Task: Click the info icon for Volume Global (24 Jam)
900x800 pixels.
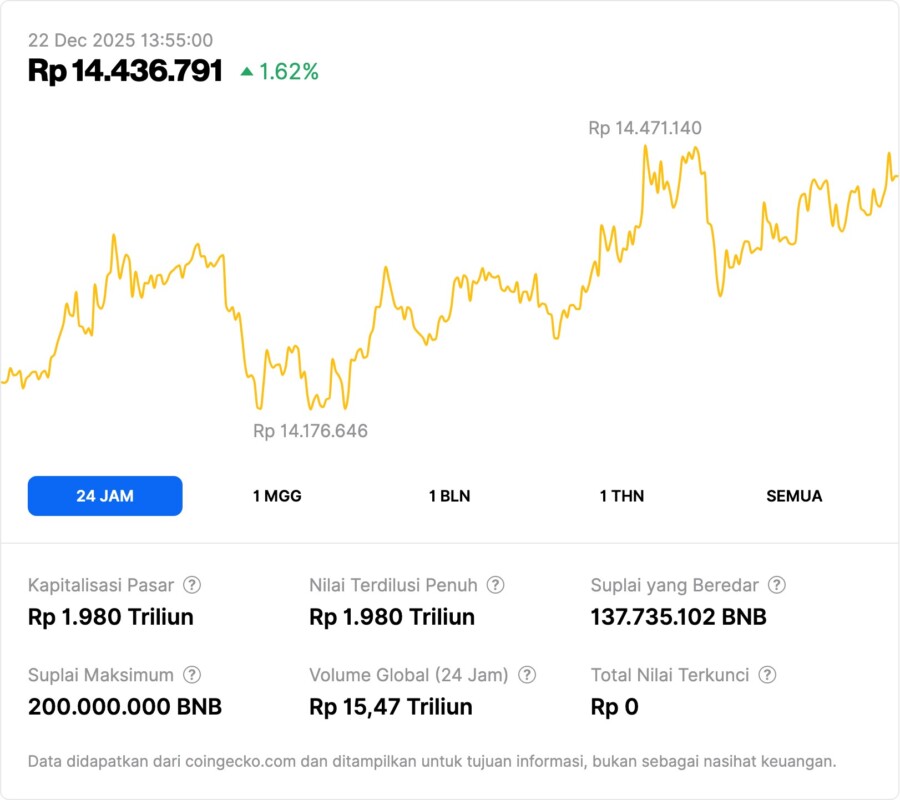Action: click(527, 675)
